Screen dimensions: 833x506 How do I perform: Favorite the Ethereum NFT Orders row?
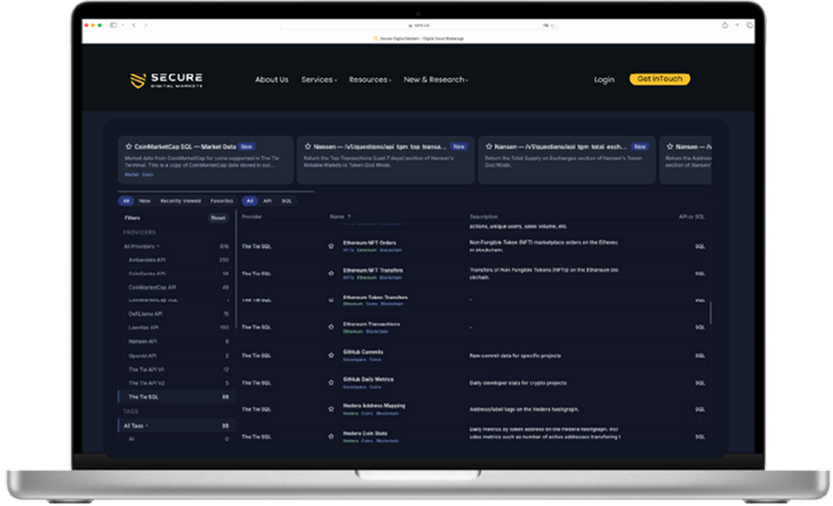coord(331,246)
